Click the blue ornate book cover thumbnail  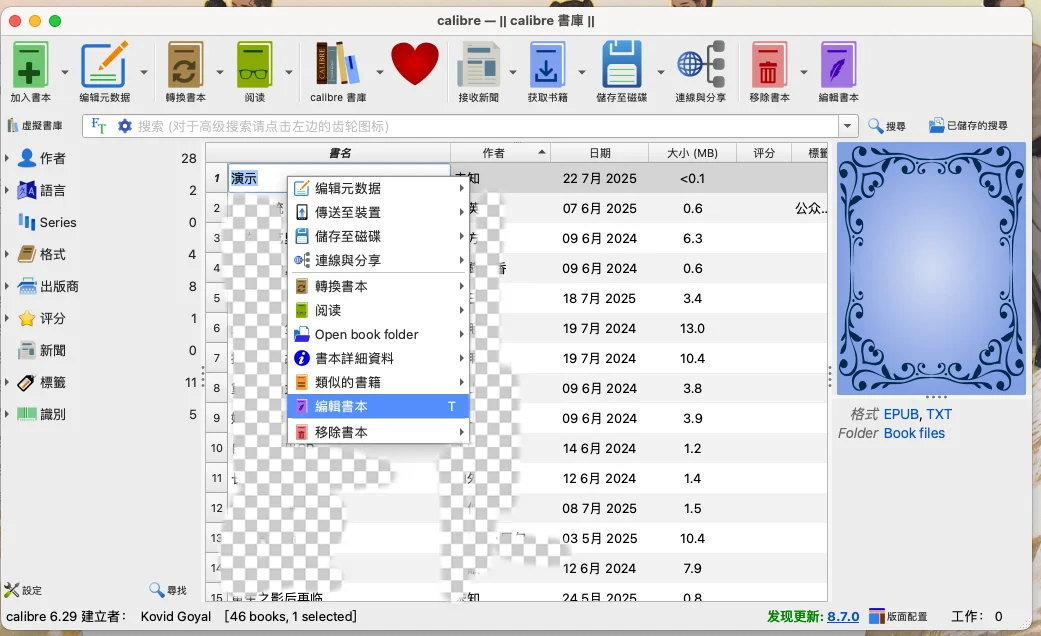click(931, 268)
